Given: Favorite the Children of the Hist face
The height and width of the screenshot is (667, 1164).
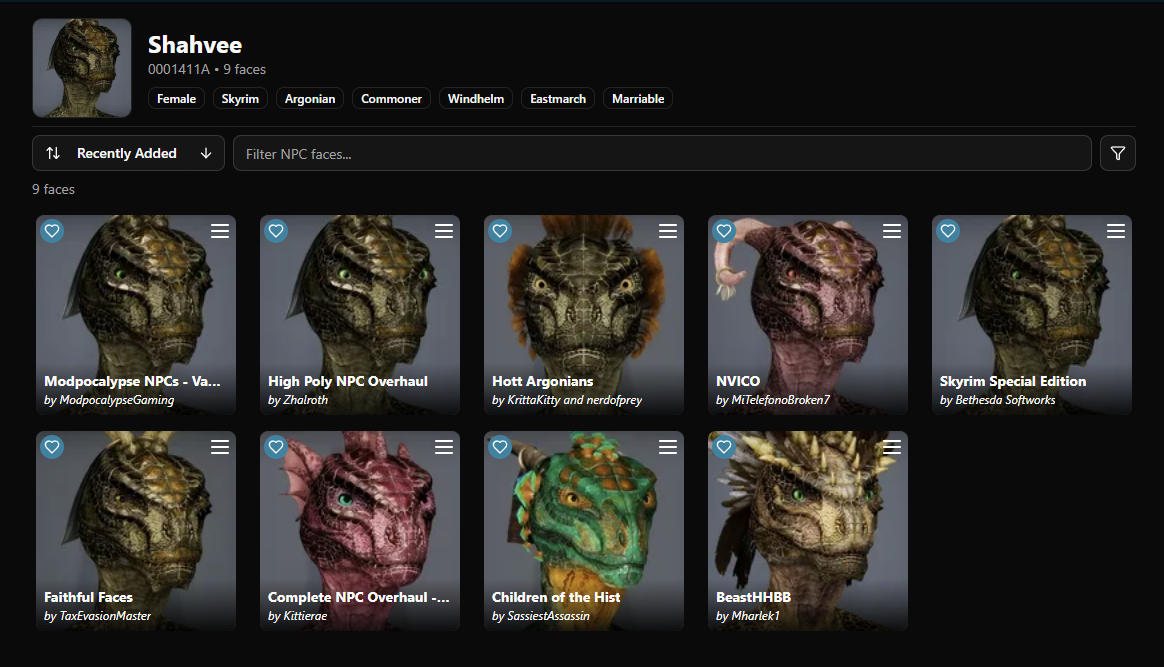Looking at the screenshot, I should tap(500, 447).
